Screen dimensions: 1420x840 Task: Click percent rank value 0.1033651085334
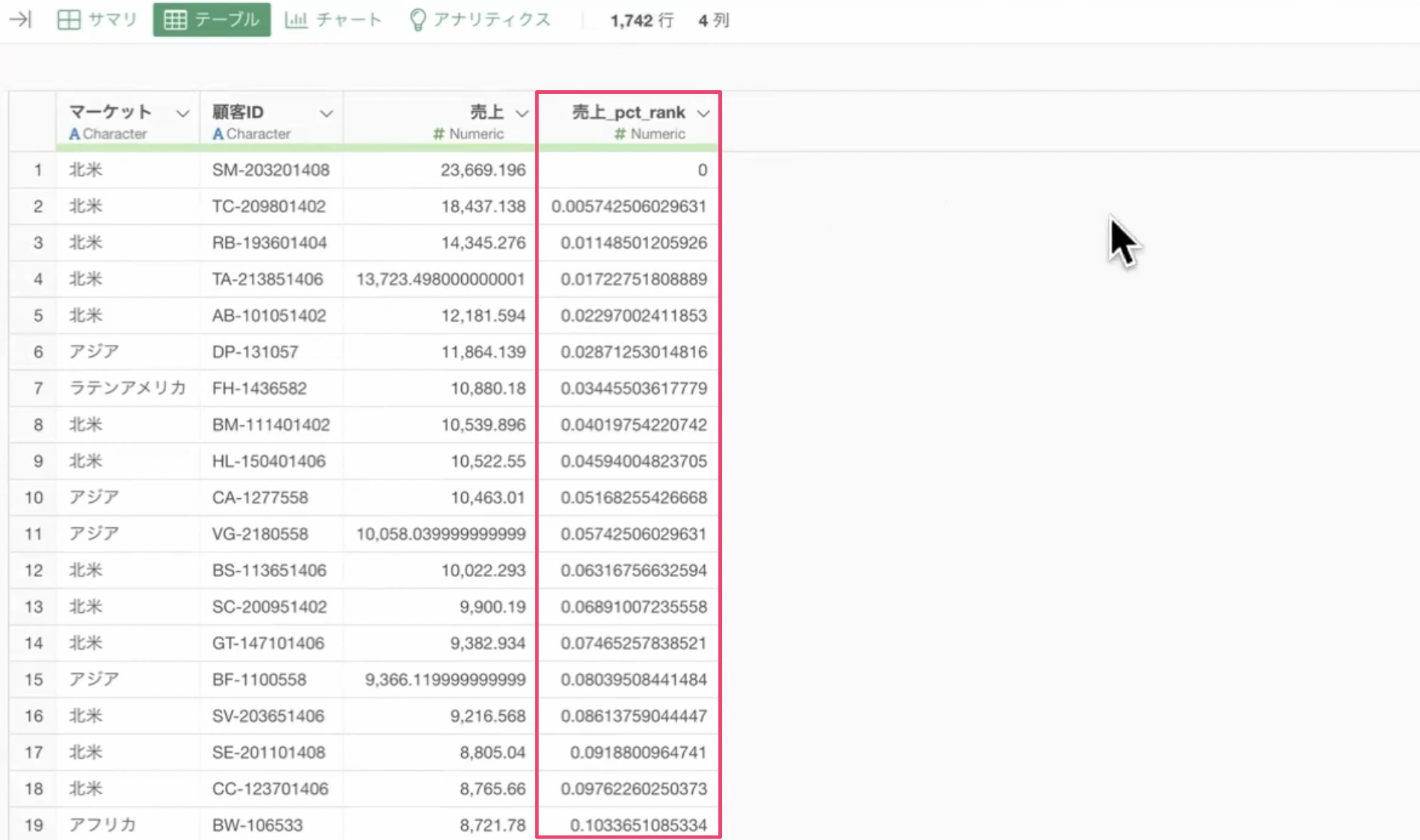(638, 825)
